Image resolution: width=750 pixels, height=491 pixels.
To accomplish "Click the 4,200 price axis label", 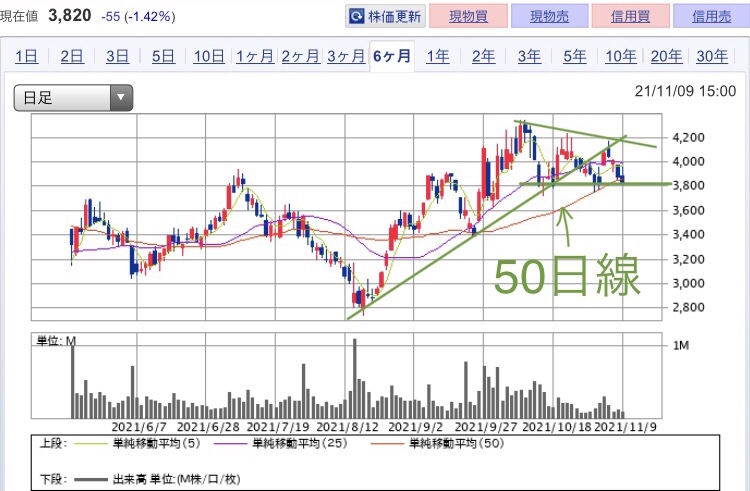I will coord(688,138).
